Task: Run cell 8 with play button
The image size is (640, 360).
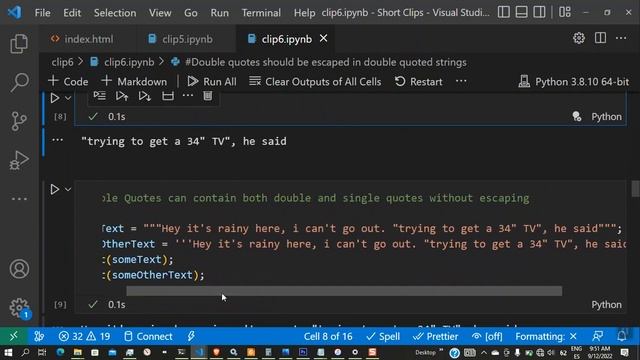Action: click(54, 98)
